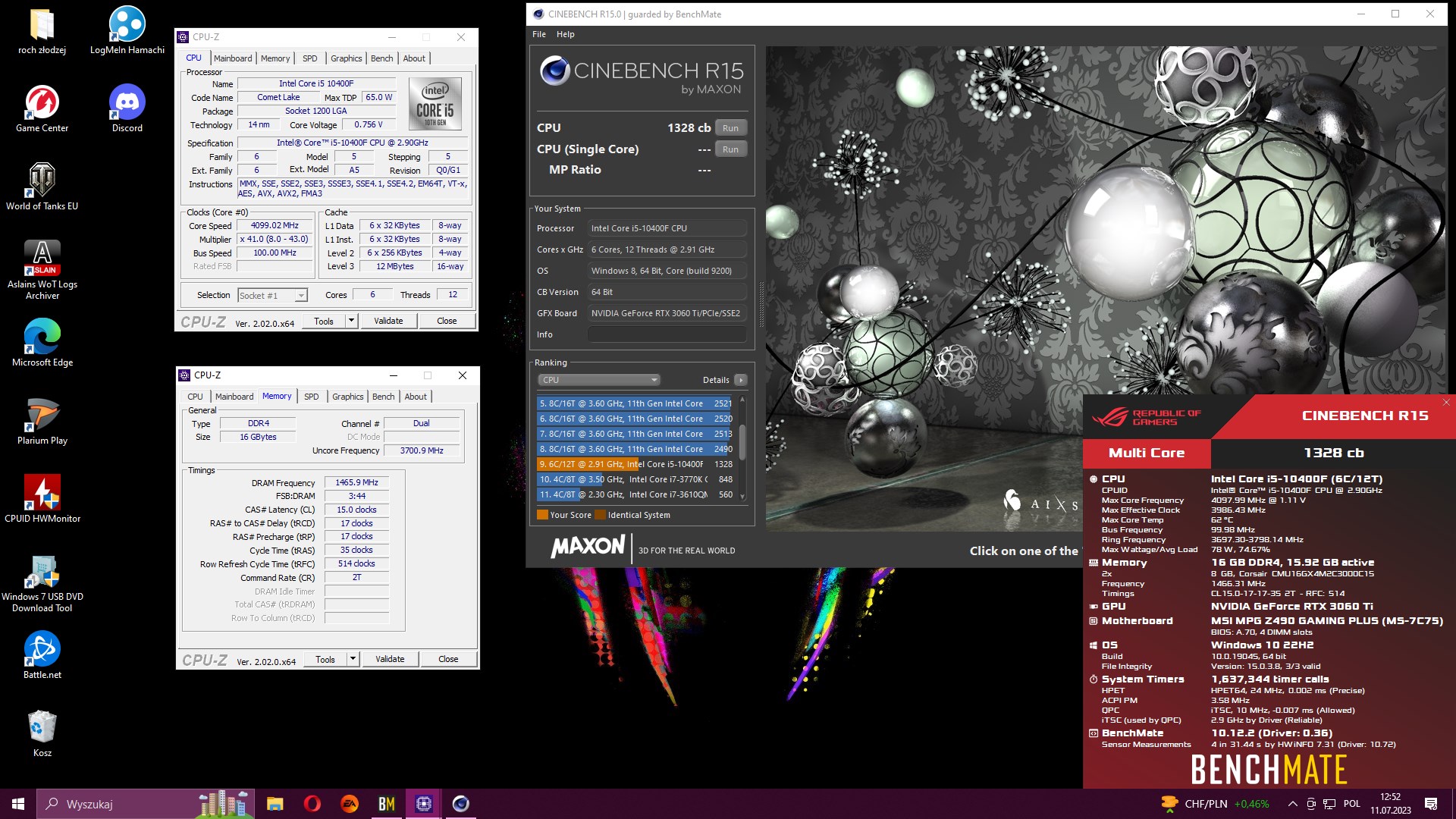Click Close in top CPU-Z window
Image resolution: width=1456 pixels, height=819 pixels.
coord(447,321)
